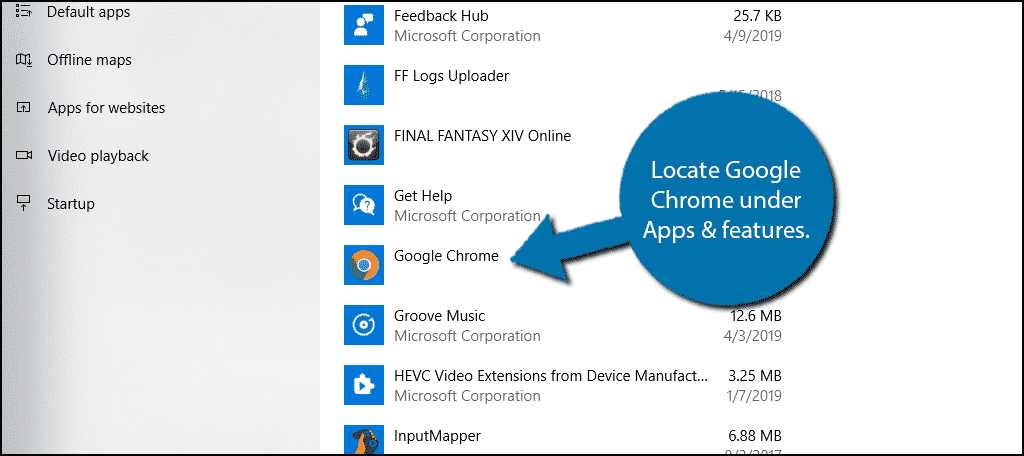
Task: Click the FINAL FANTASY XIV Online icon
Action: coord(364,145)
